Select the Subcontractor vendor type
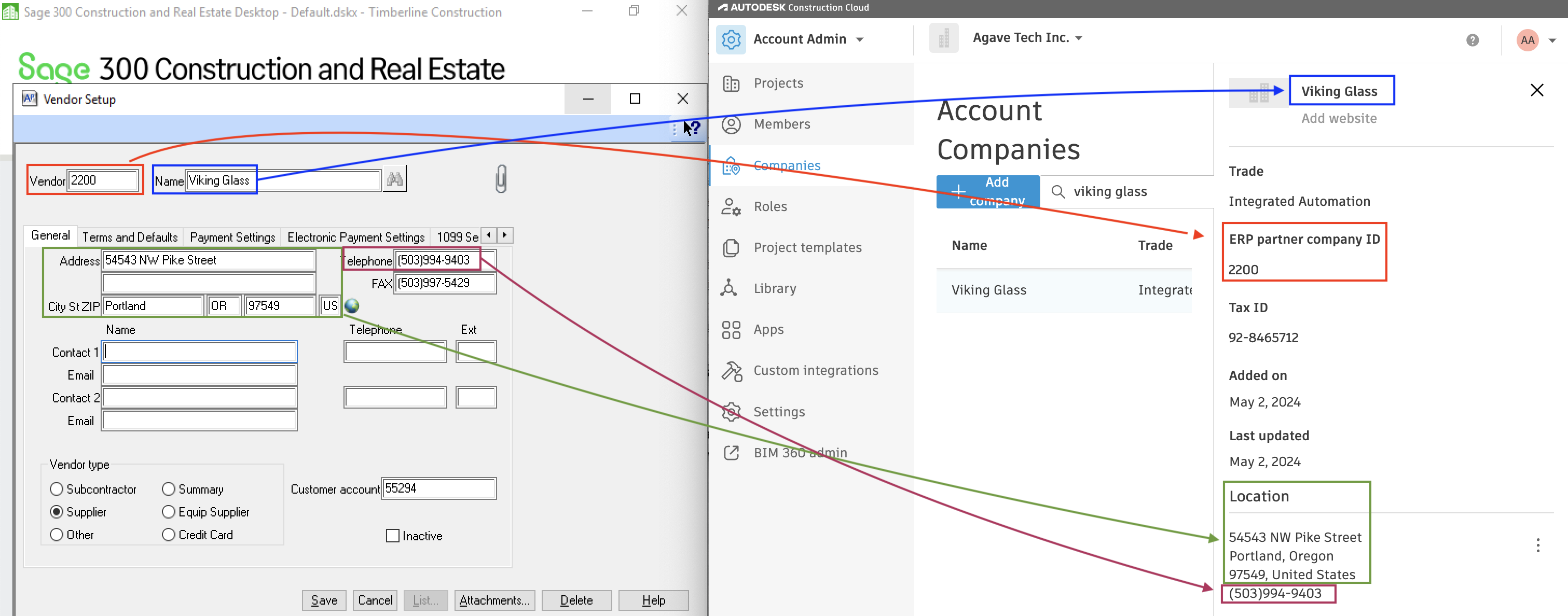Screen dimensions: 1568x616 coord(57,489)
